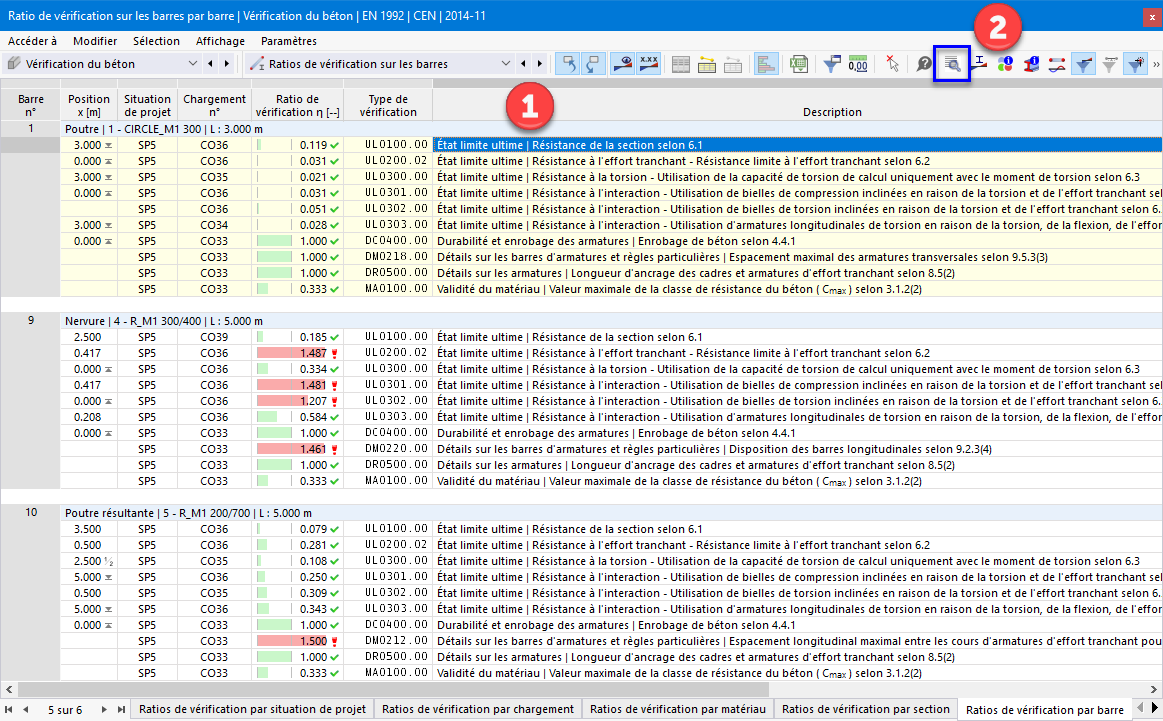The height and width of the screenshot is (721, 1163).
Task: Click the right arrow of horizontal scrollbar
Action: tap(1154, 689)
